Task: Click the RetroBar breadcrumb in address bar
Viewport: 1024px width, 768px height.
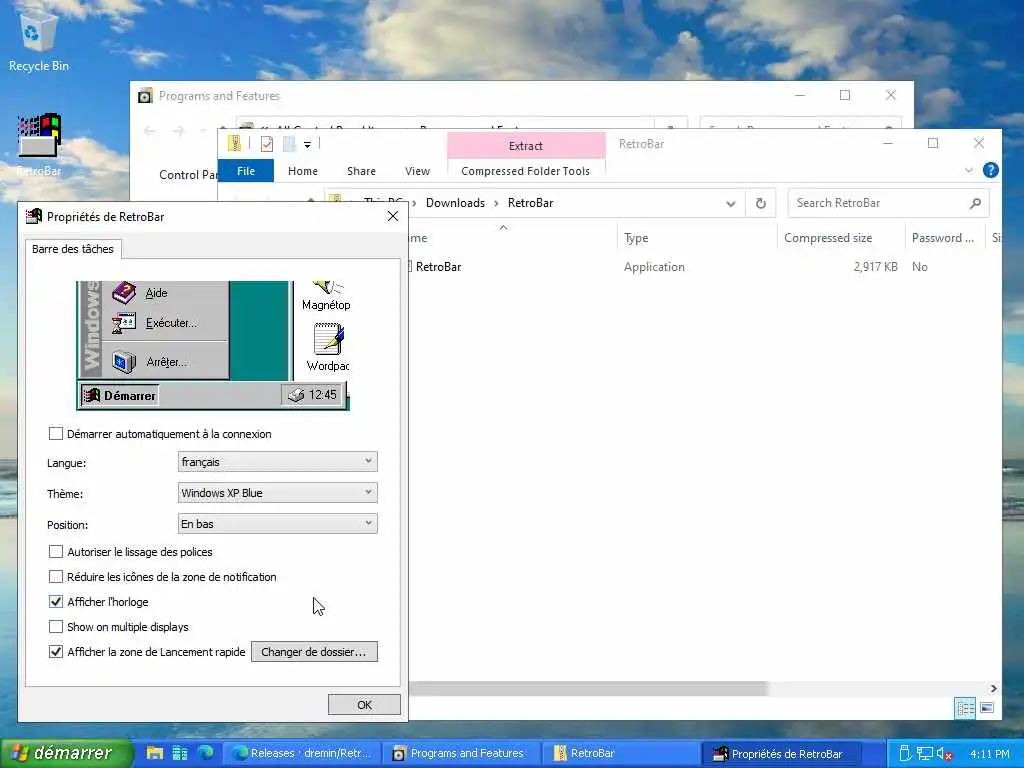Action: [530, 203]
